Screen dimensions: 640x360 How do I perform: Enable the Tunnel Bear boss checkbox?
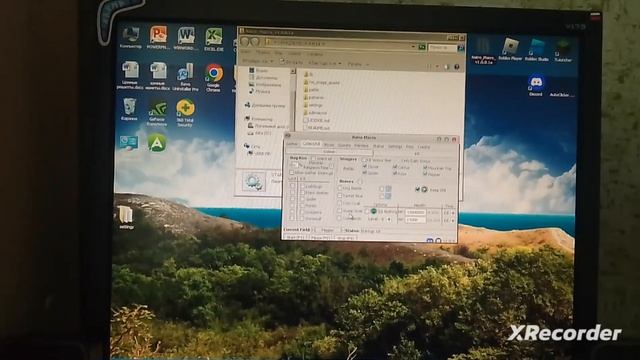[339, 196]
